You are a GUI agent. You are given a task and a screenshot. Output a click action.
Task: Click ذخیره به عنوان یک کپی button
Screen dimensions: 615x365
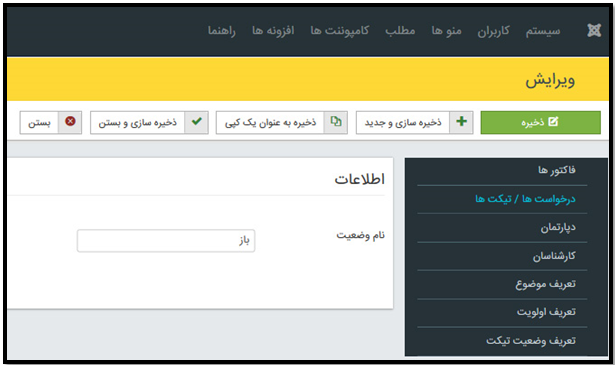point(282,123)
